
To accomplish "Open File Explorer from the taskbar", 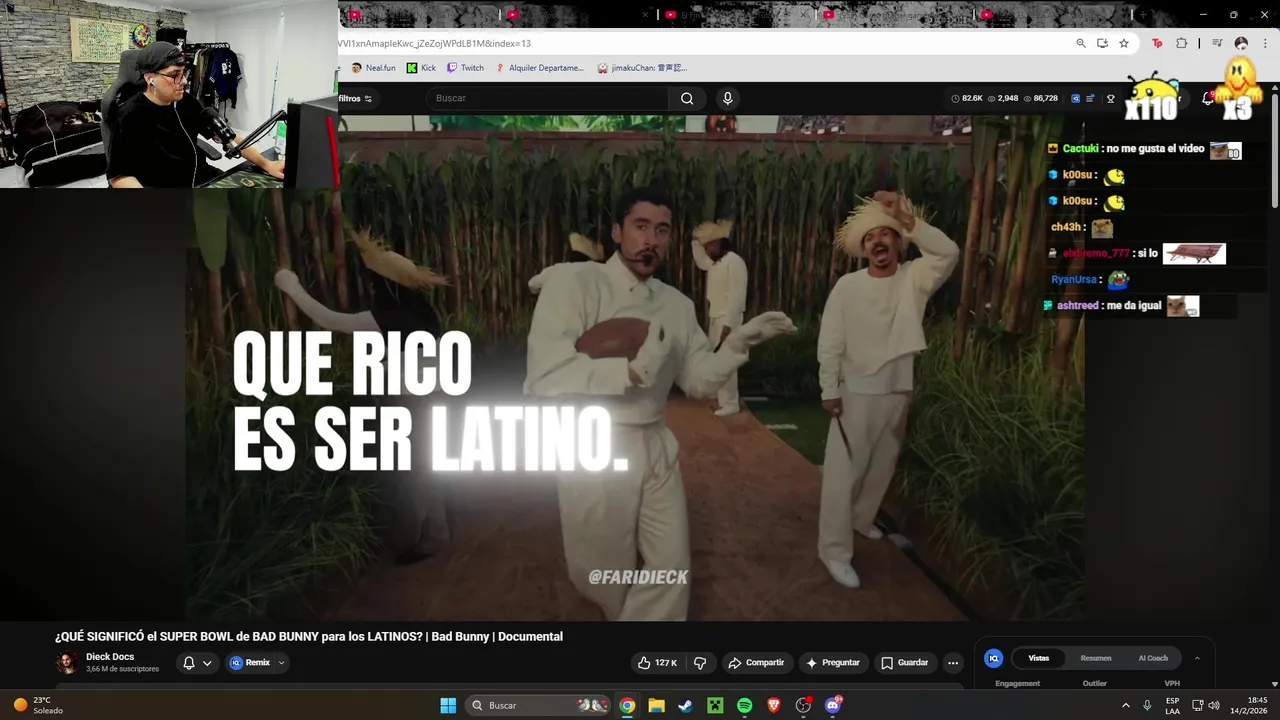I will [656, 705].
